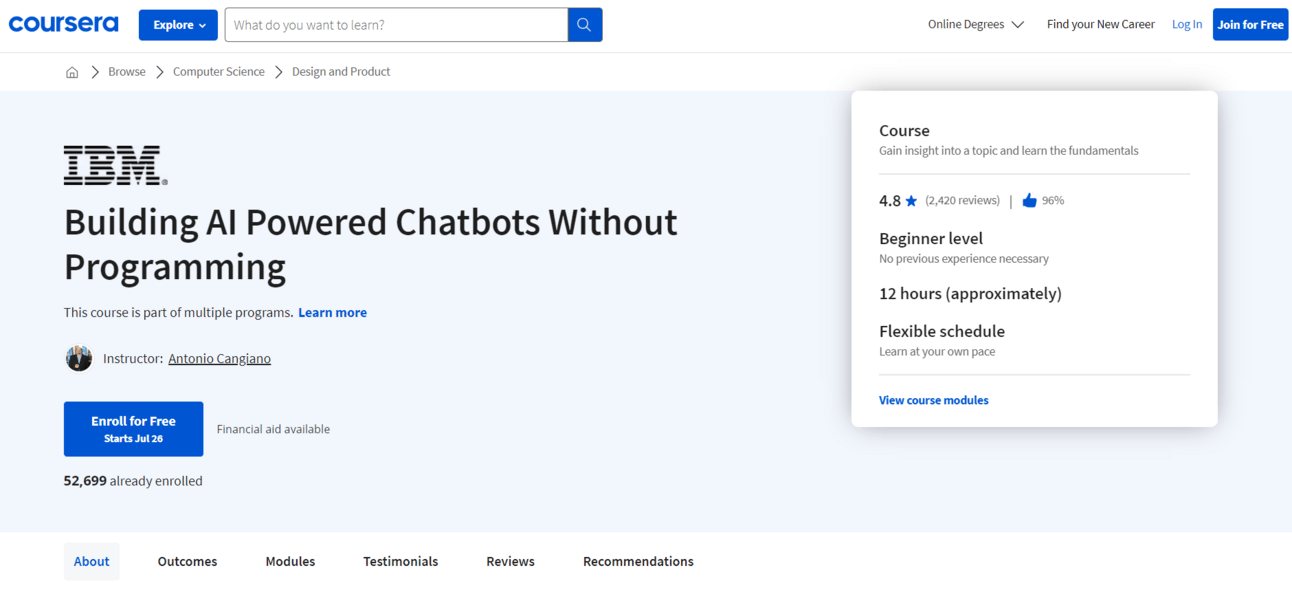Screen dimensions: 1292x590
Task: Click Enroll for Free button
Action: pos(134,429)
